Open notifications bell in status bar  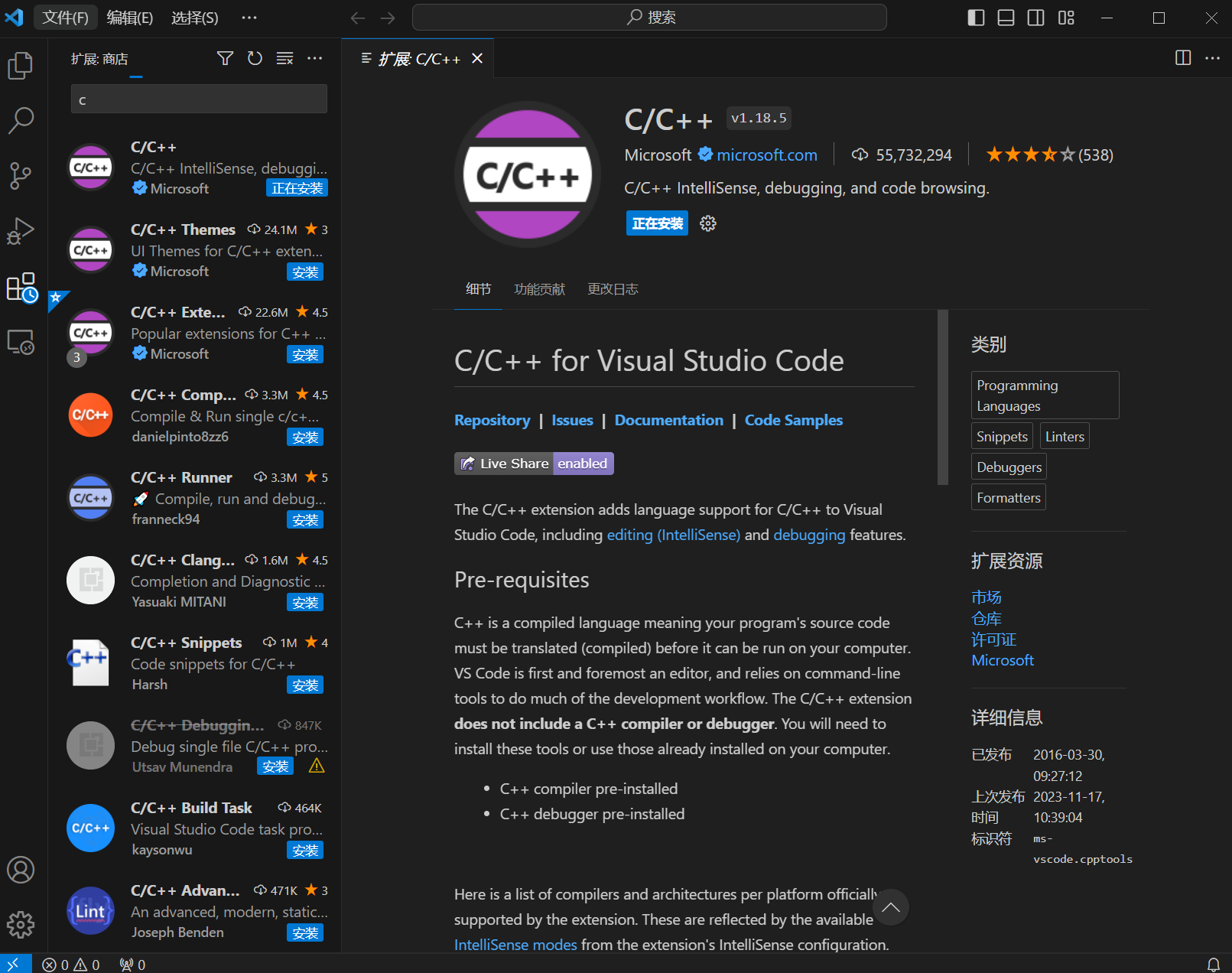[1213, 964]
